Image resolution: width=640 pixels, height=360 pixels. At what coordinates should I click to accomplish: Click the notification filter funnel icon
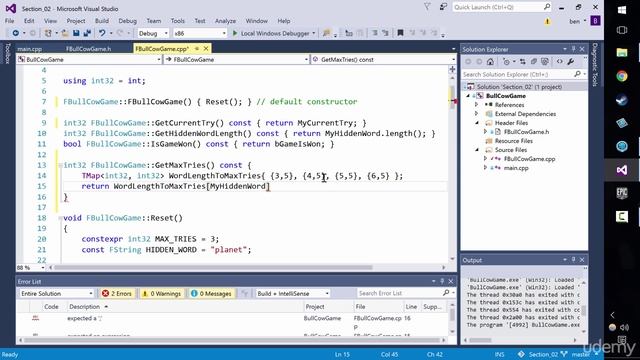point(427,7)
